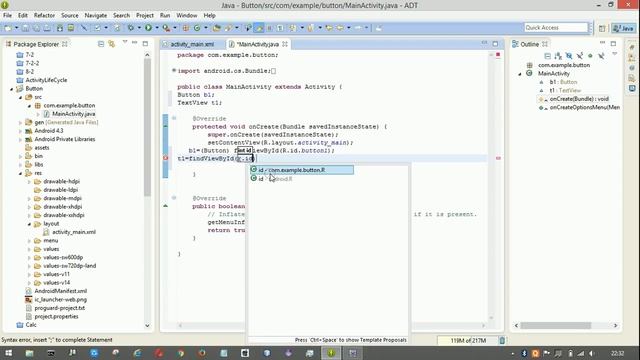Image resolution: width=640 pixels, height=360 pixels.
Task: Click the Save toolbar icon
Action: pos(25,28)
